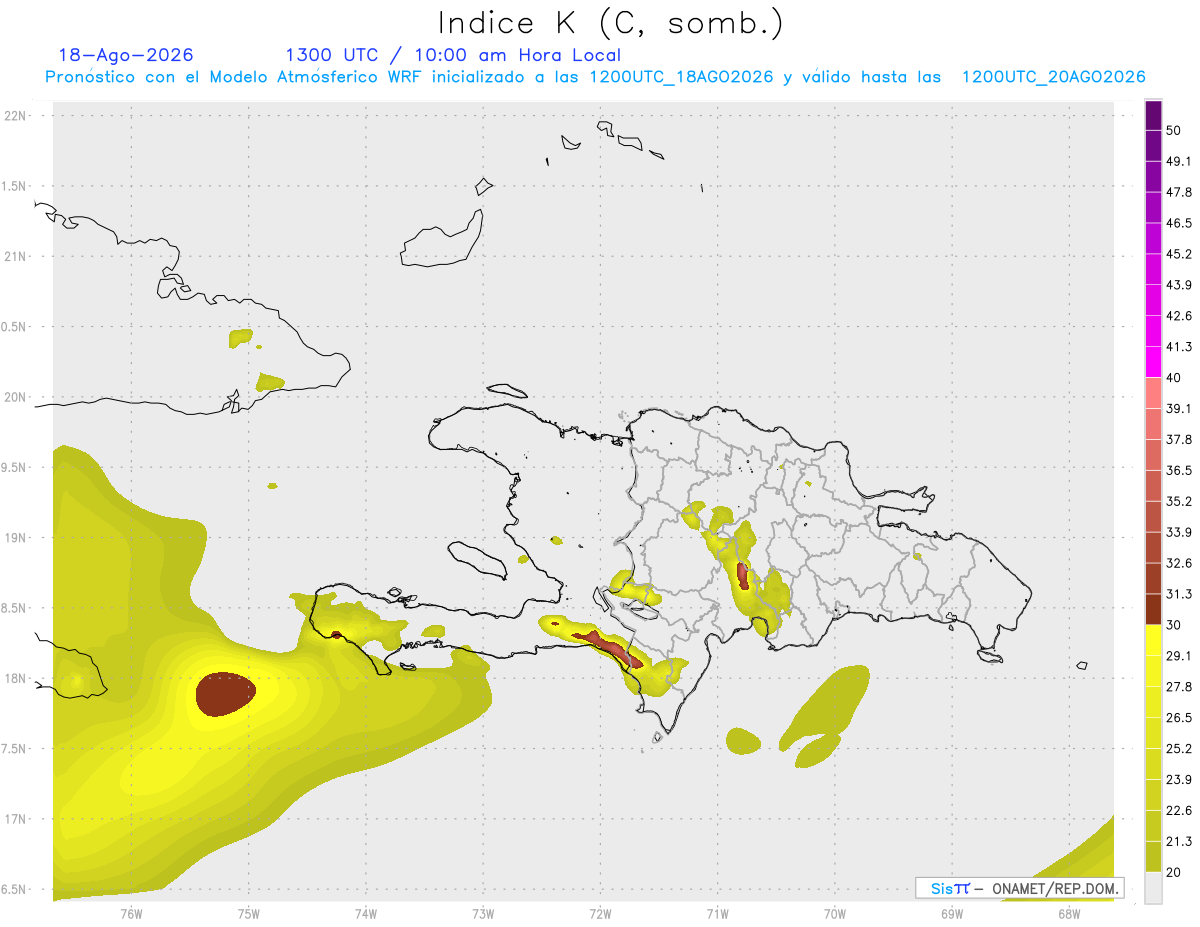Screen dimensions: 1200x927
Task: Click the latitude axis label "22N"
Action: point(16,116)
